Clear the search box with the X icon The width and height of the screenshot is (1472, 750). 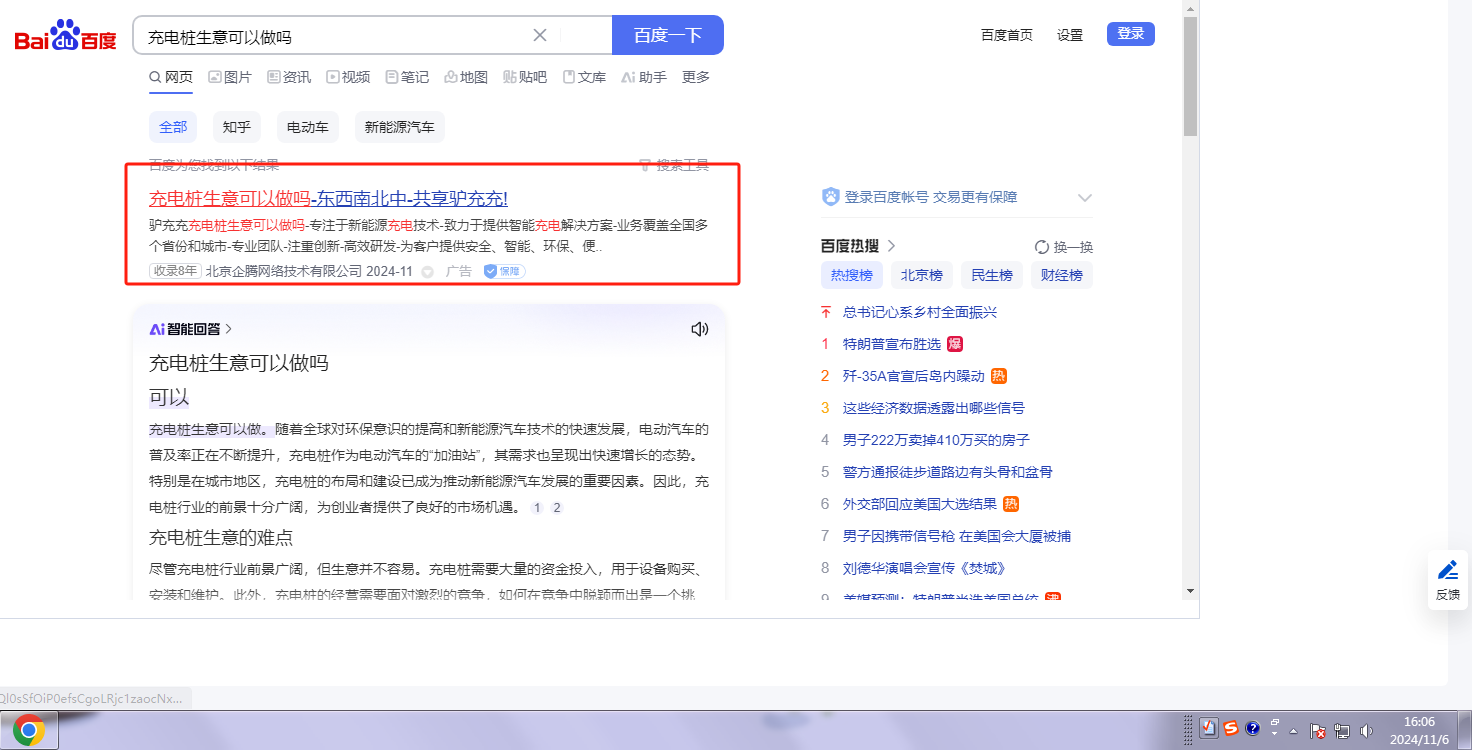[540, 36]
